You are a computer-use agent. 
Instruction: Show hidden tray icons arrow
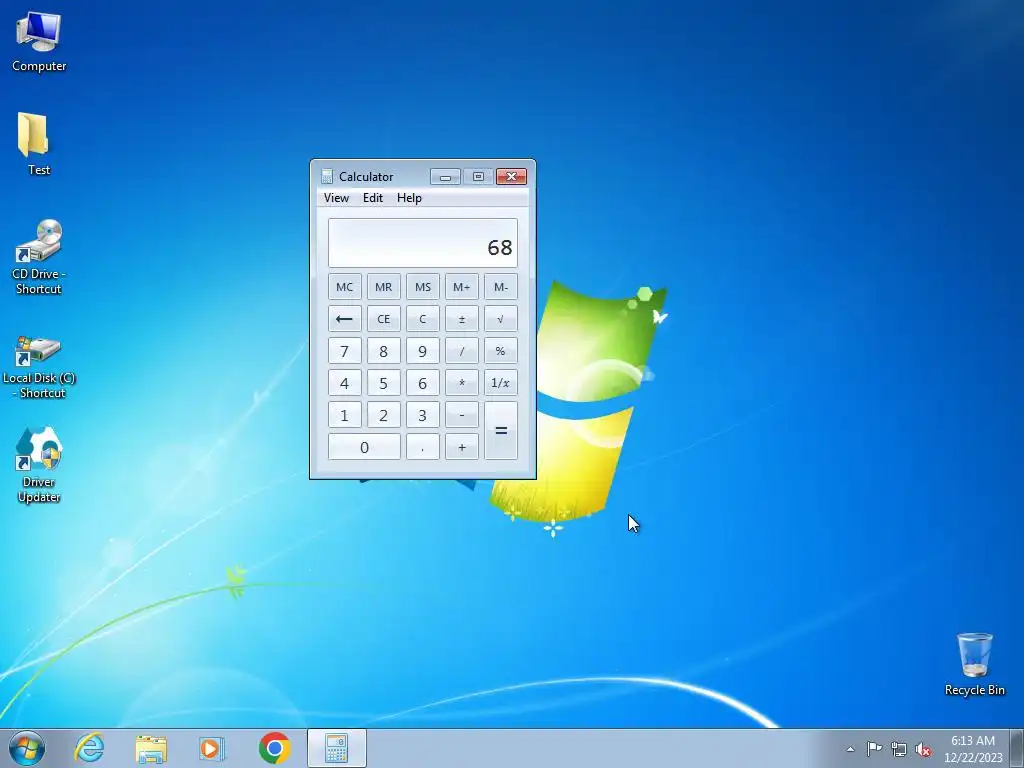click(850, 749)
